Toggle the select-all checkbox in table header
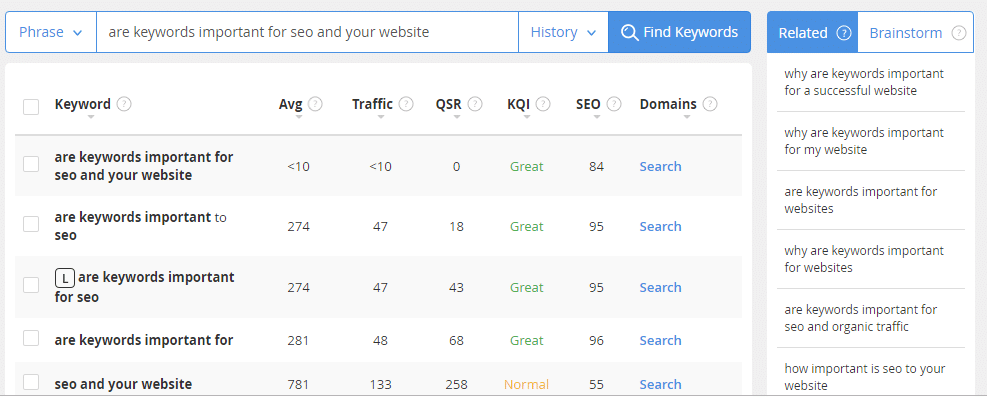Image resolution: width=987 pixels, height=398 pixels. click(x=31, y=107)
